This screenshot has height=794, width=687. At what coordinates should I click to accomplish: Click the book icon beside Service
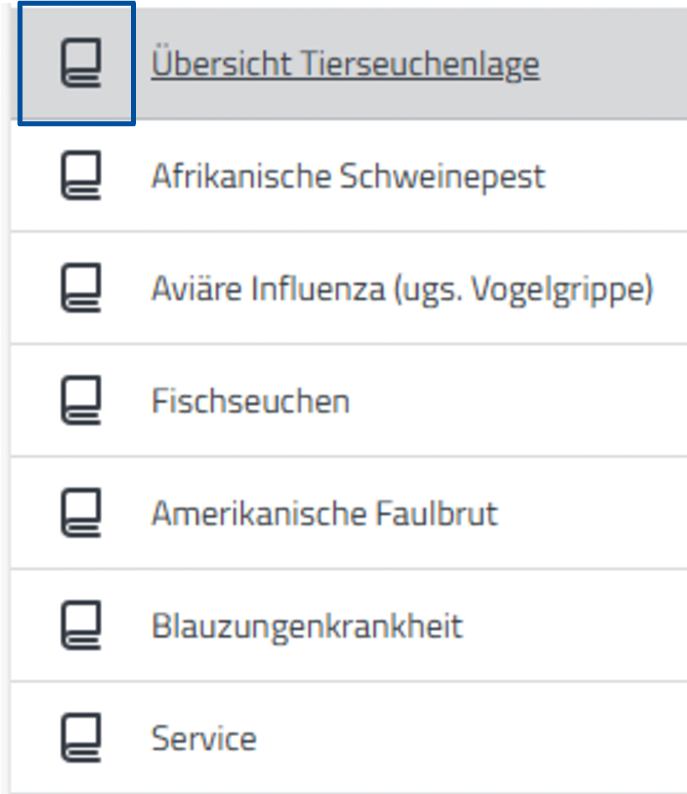pyautogui.click(x=80, y=739)
